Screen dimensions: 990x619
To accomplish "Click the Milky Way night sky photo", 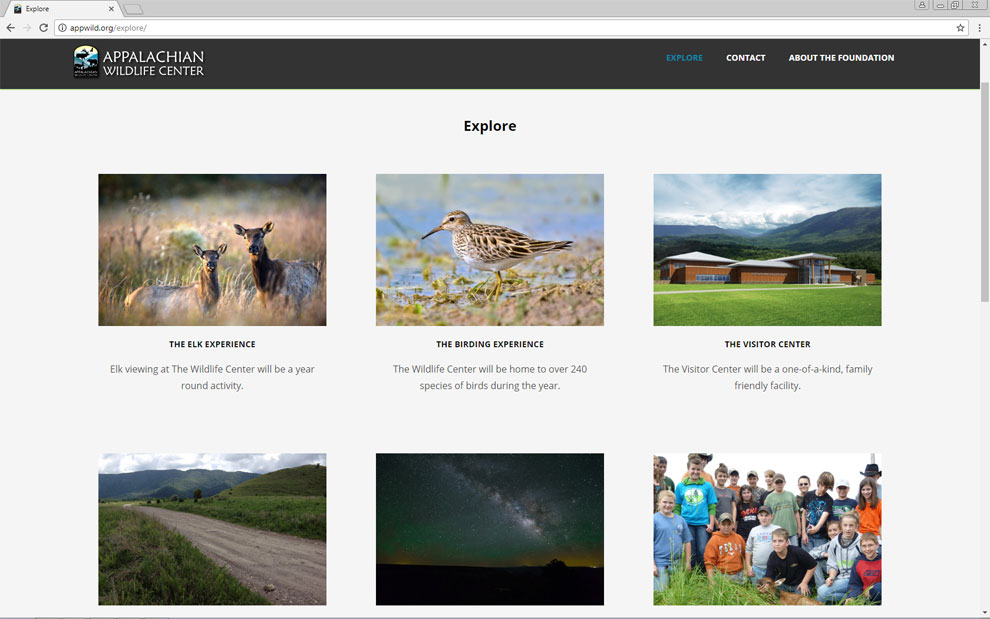I will (490, 529).
